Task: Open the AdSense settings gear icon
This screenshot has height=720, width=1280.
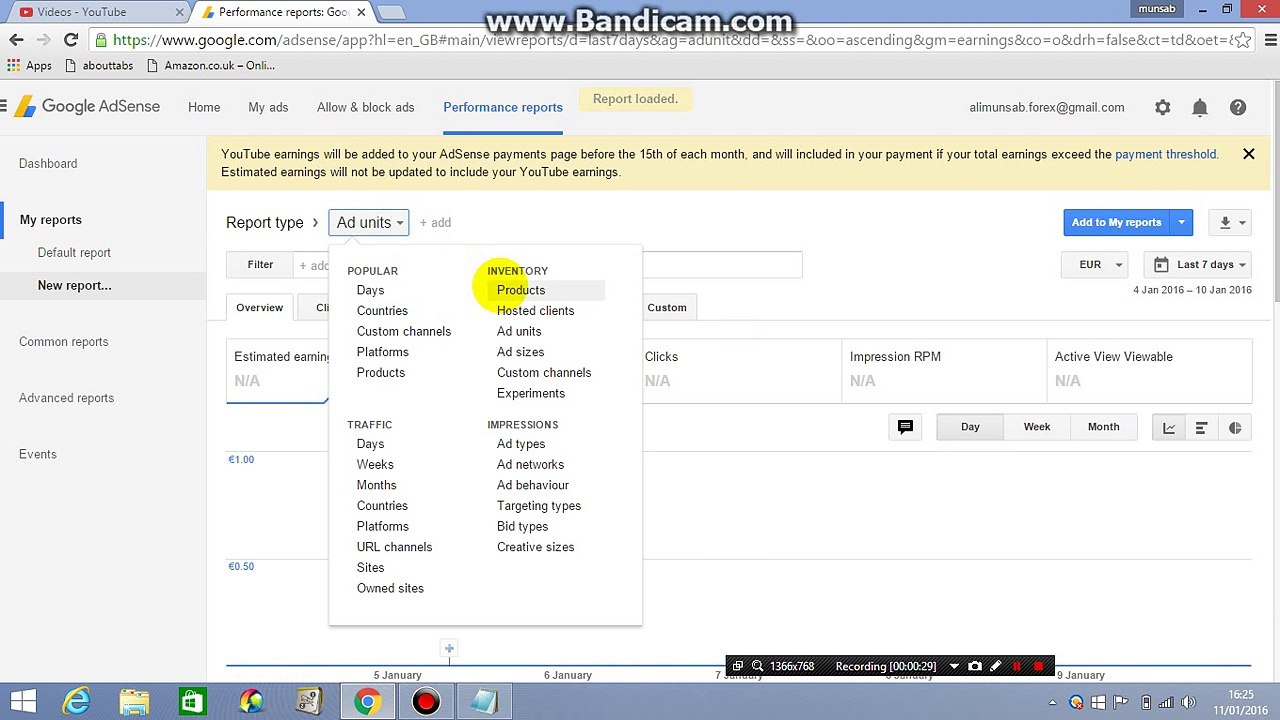Action: click(1162, 107)
